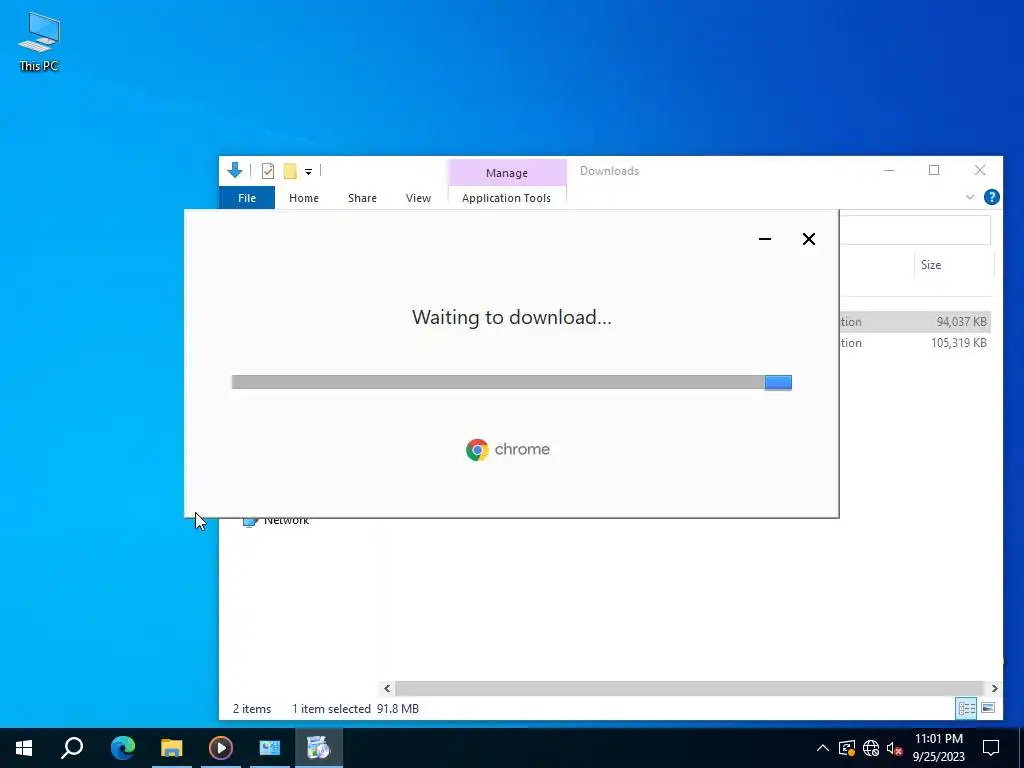Switch to the Home ribbon tab

coord(304,198)
